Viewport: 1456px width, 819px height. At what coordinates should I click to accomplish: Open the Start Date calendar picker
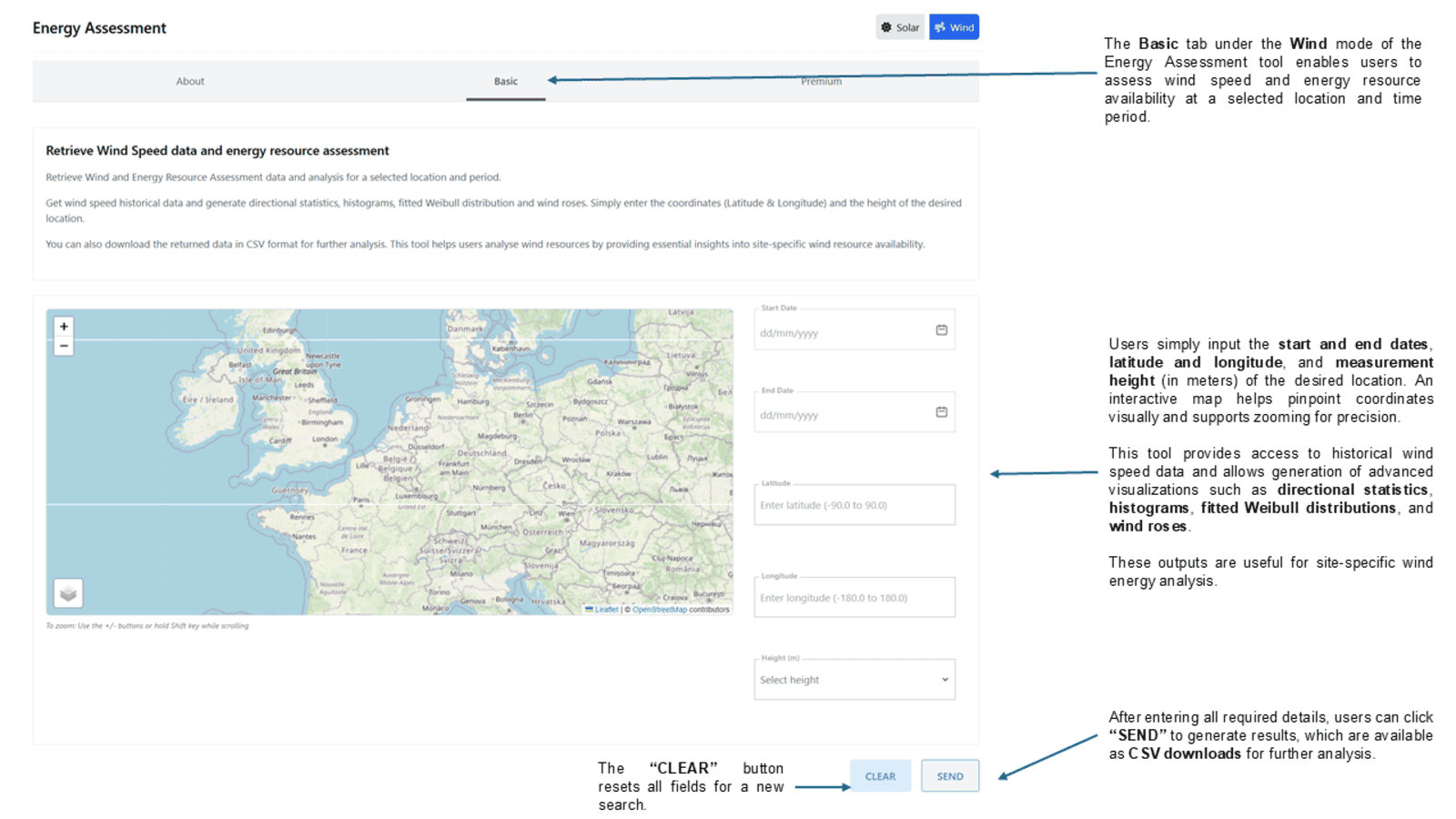(942, 330)
